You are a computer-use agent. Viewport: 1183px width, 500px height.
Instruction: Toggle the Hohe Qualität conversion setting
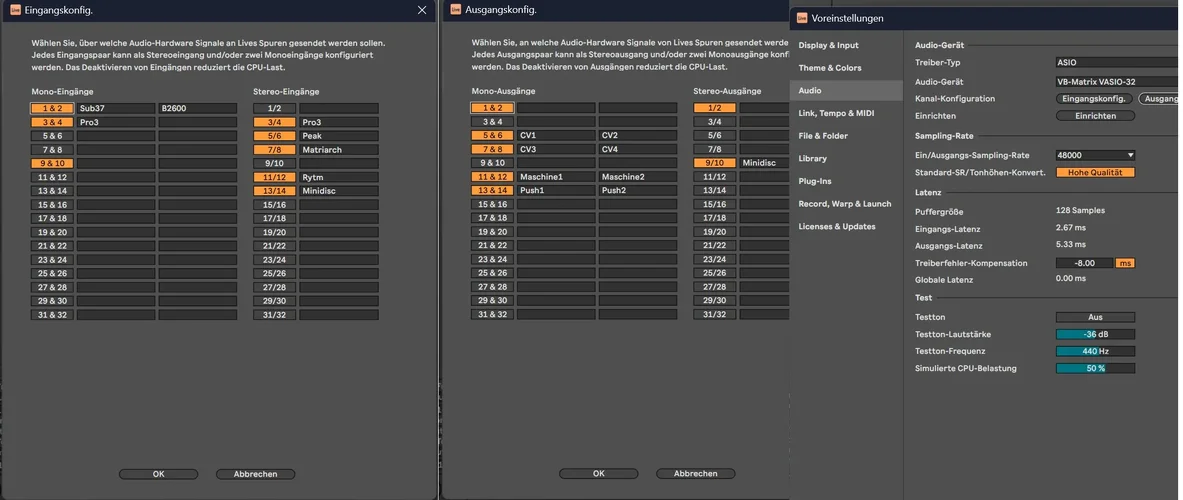[x=1095, y=172]
